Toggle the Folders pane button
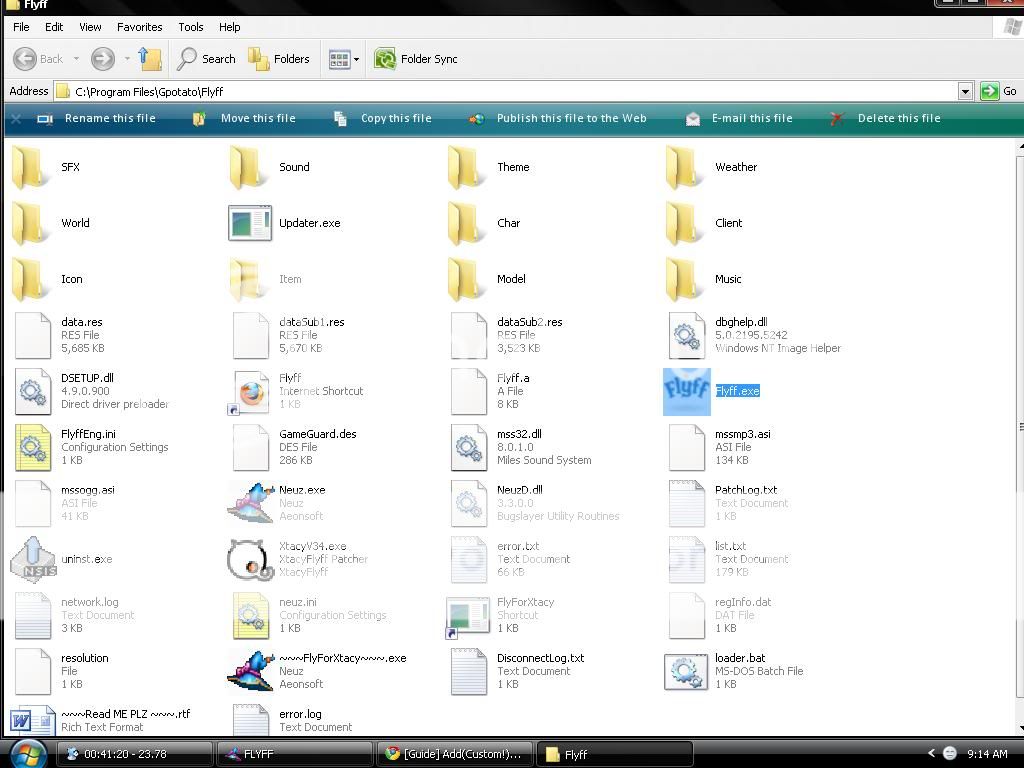 point(279,59)
